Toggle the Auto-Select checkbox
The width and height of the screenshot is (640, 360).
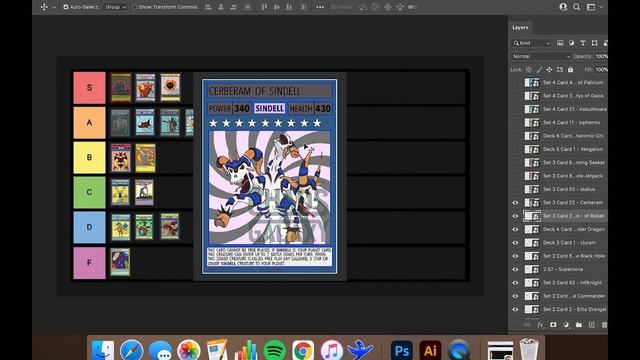point(66,7)
